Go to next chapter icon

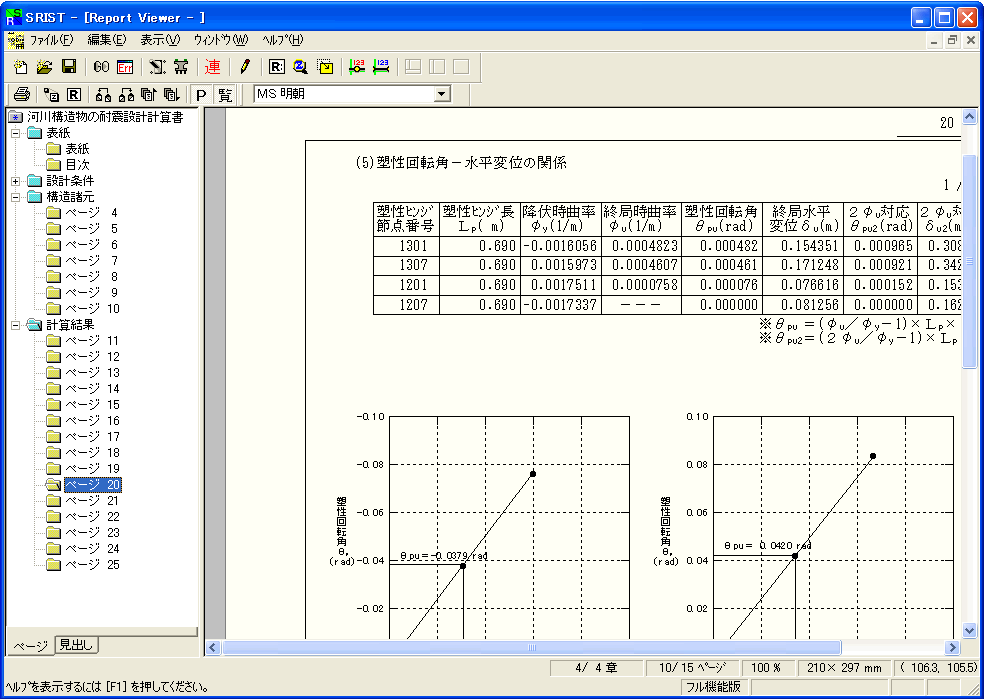coord(126,95)
